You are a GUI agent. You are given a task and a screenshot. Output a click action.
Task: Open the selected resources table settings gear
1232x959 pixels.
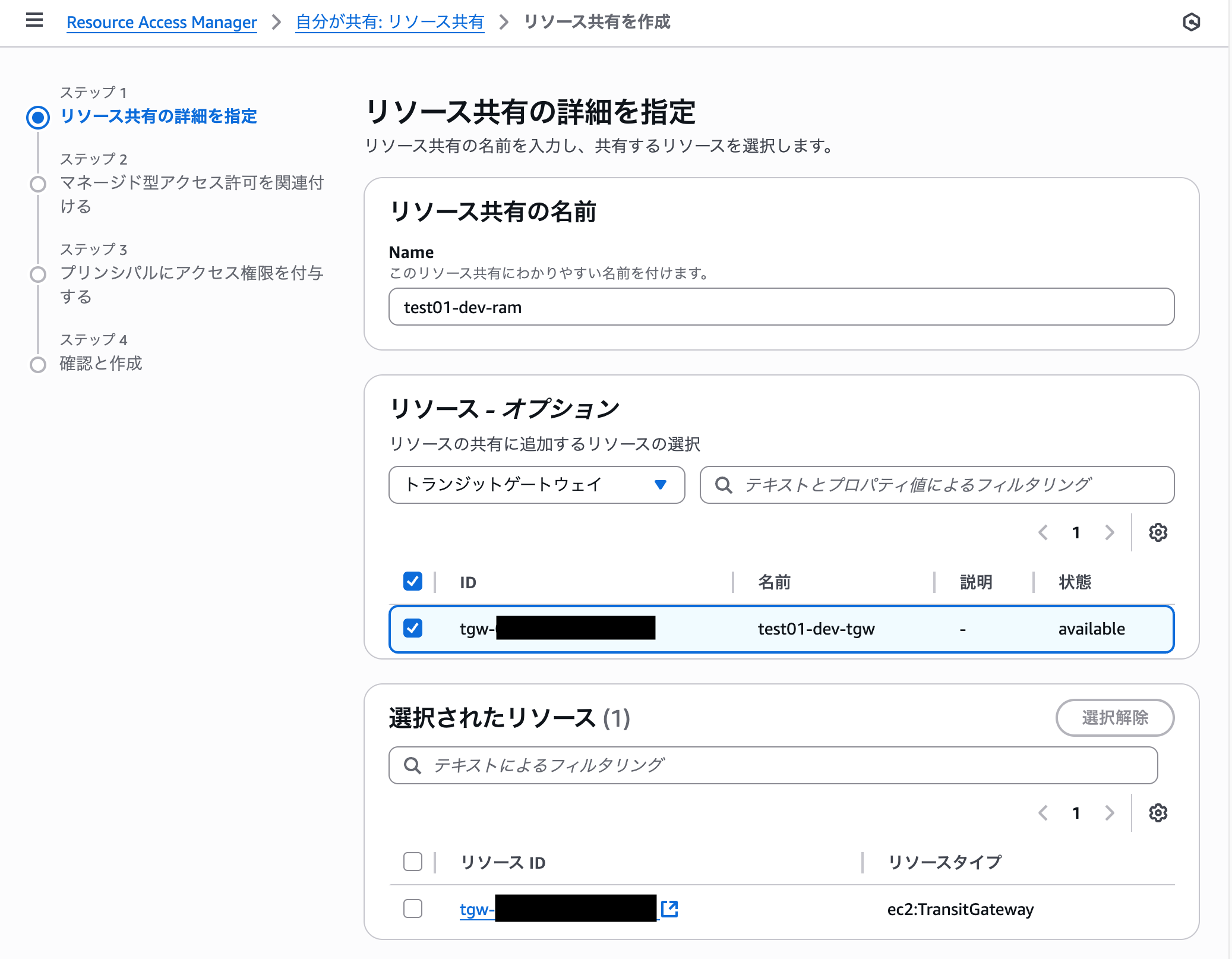coord(1157,813)
